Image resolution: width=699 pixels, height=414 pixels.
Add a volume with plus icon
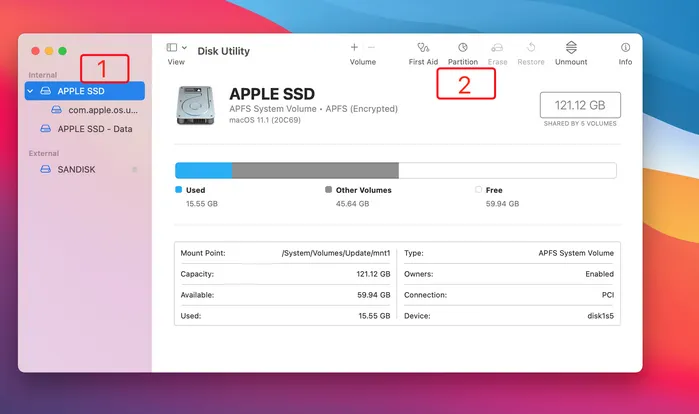(x=354, y=47)
